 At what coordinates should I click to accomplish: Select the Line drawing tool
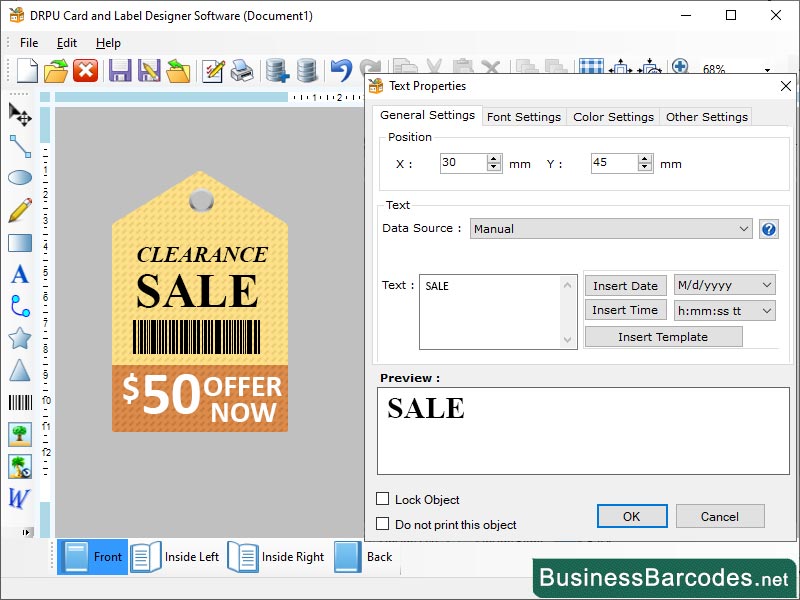20,146
